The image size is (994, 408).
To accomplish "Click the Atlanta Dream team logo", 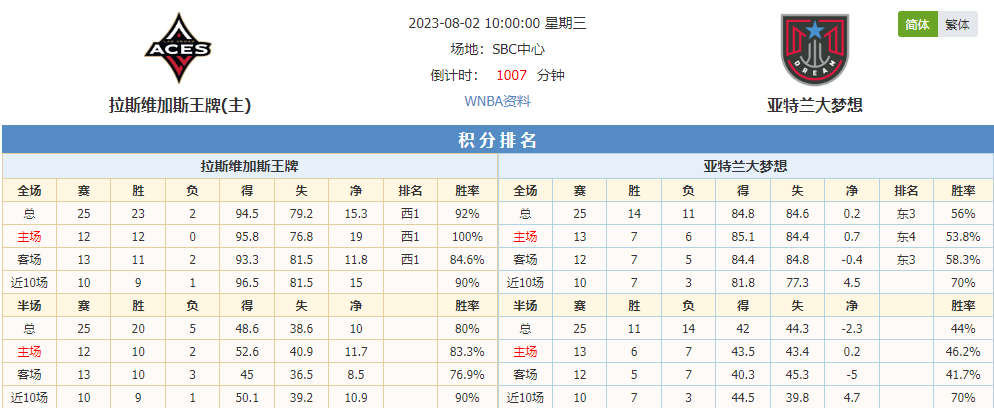I will [x=815, y=49].
